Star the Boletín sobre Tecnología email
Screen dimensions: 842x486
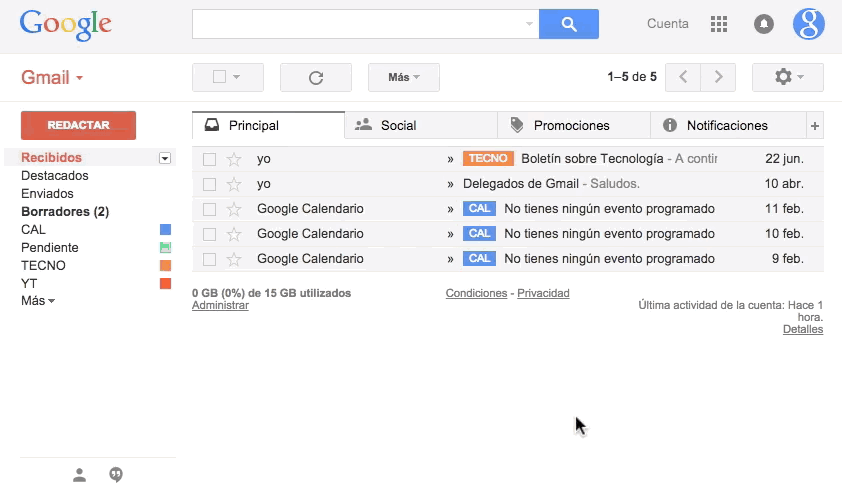point(234,159)
